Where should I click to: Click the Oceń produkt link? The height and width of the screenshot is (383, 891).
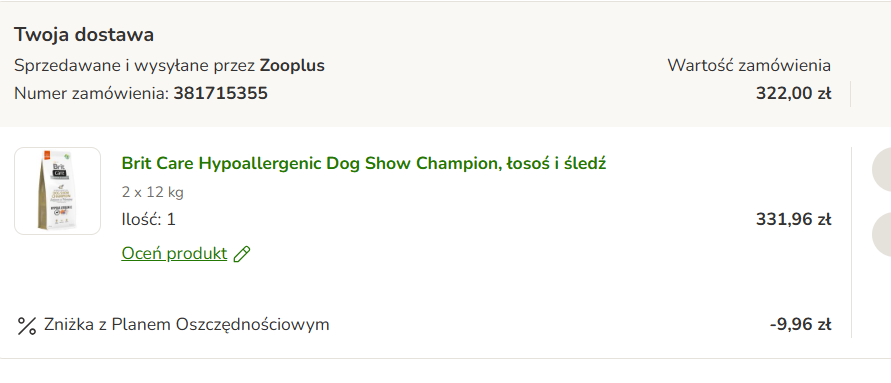174,253
